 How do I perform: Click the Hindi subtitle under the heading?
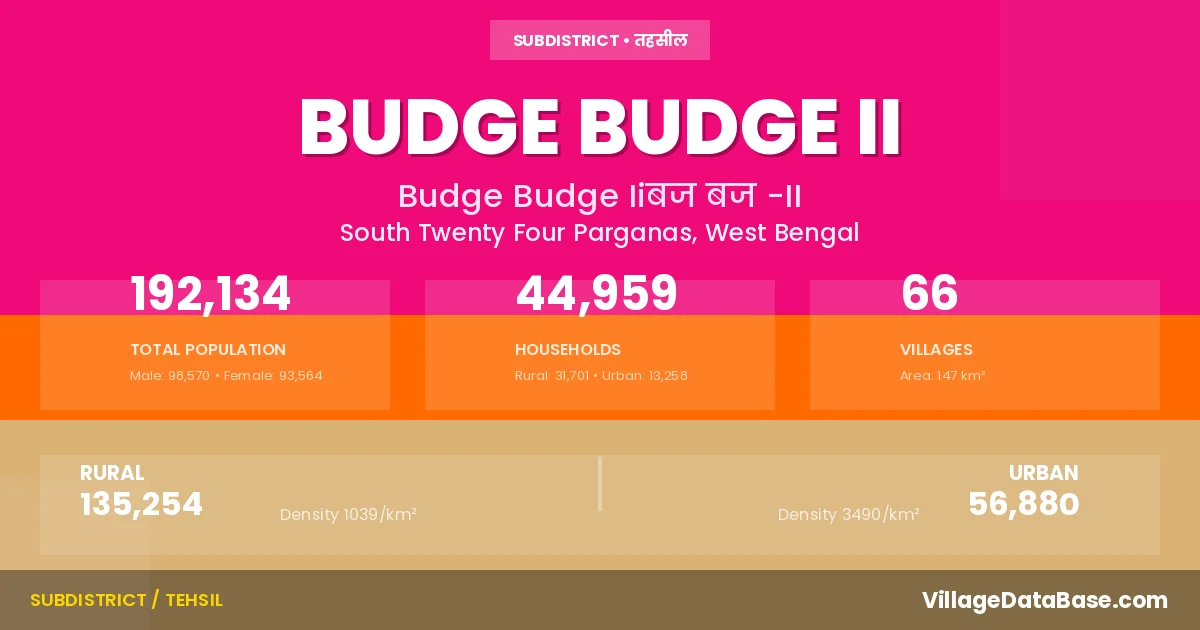[600, 196]
